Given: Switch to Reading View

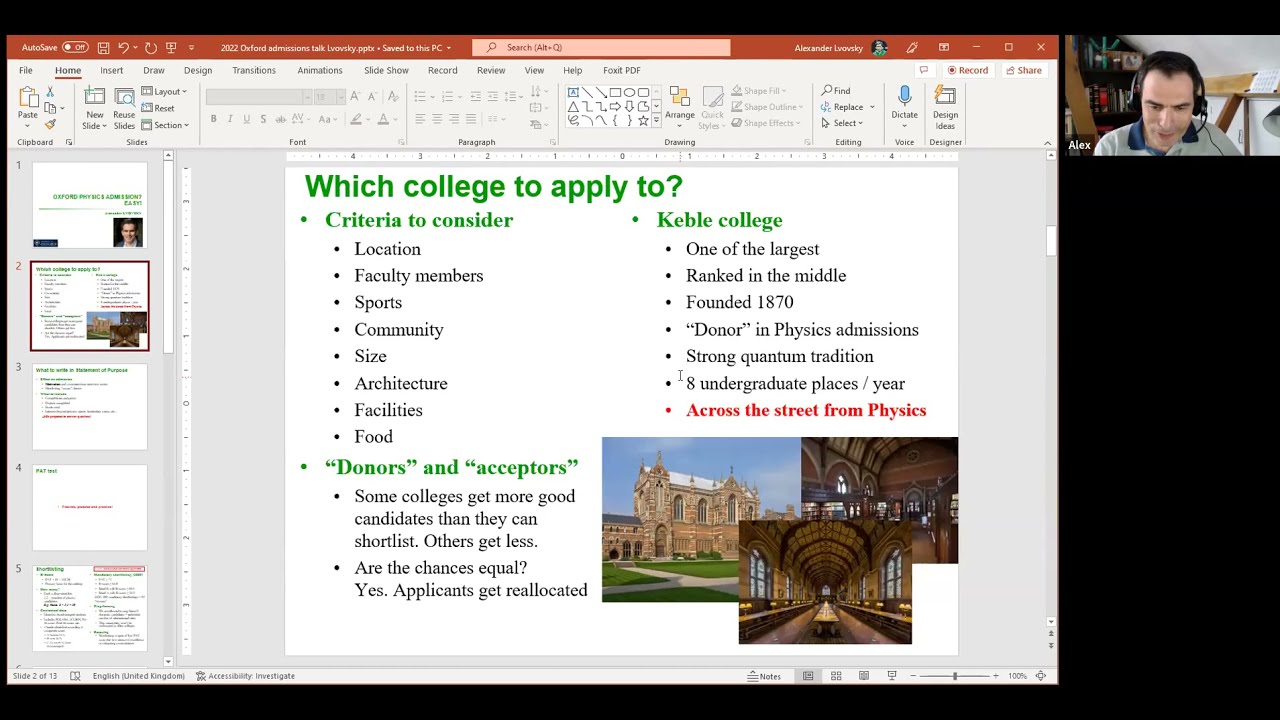Looking at the screenshot, I should click(x=864, y=676).
